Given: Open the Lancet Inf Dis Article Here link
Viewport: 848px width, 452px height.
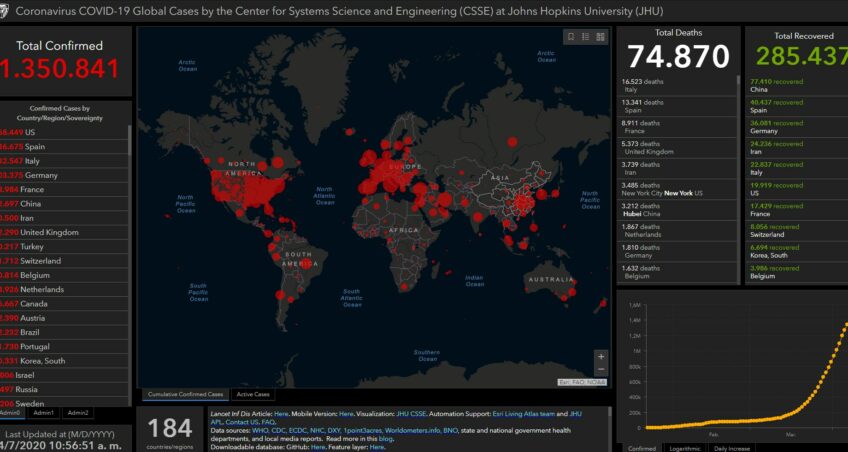Looking at the screenshot, I should click(x=281, y=414).
